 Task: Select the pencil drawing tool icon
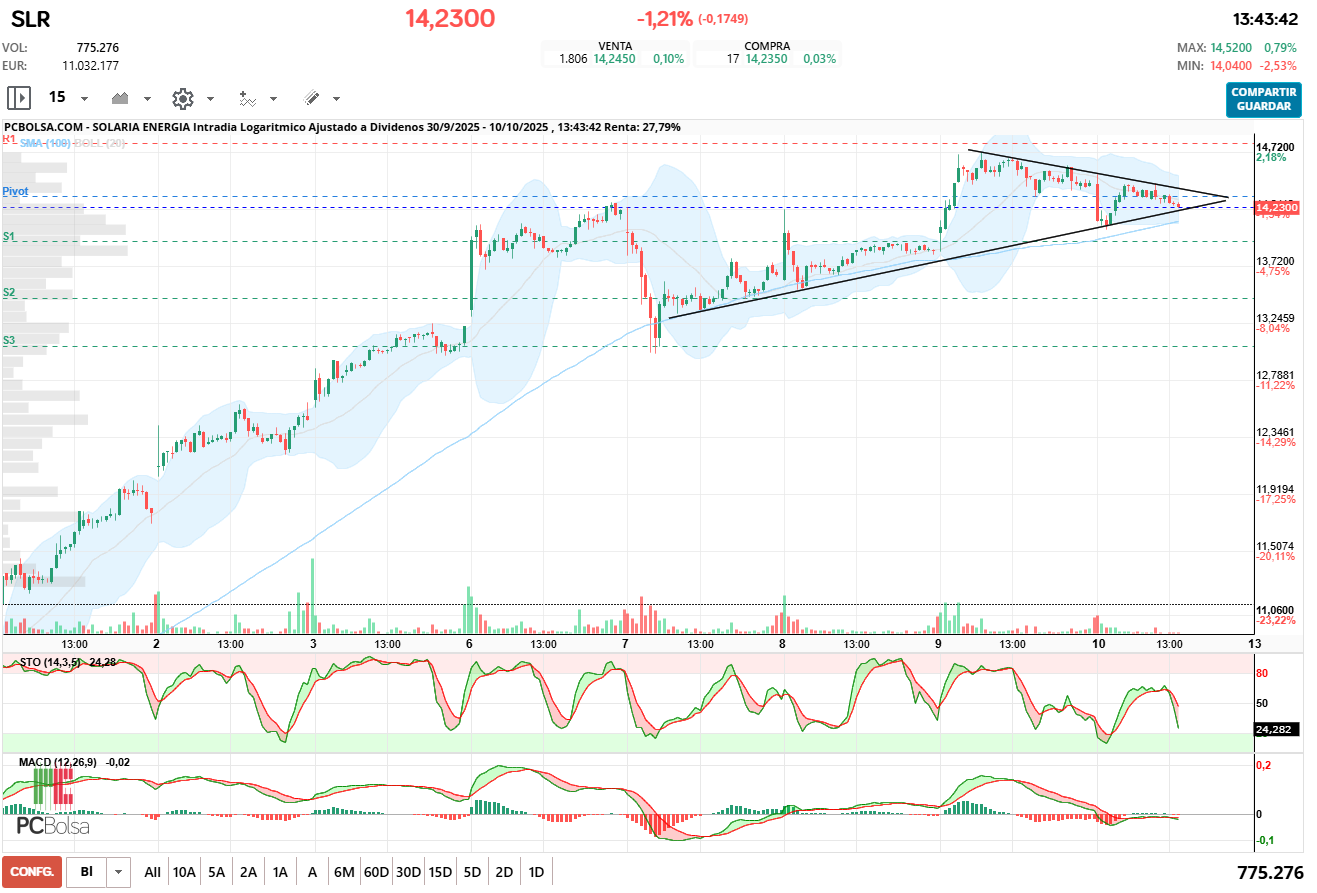point(311,98)
